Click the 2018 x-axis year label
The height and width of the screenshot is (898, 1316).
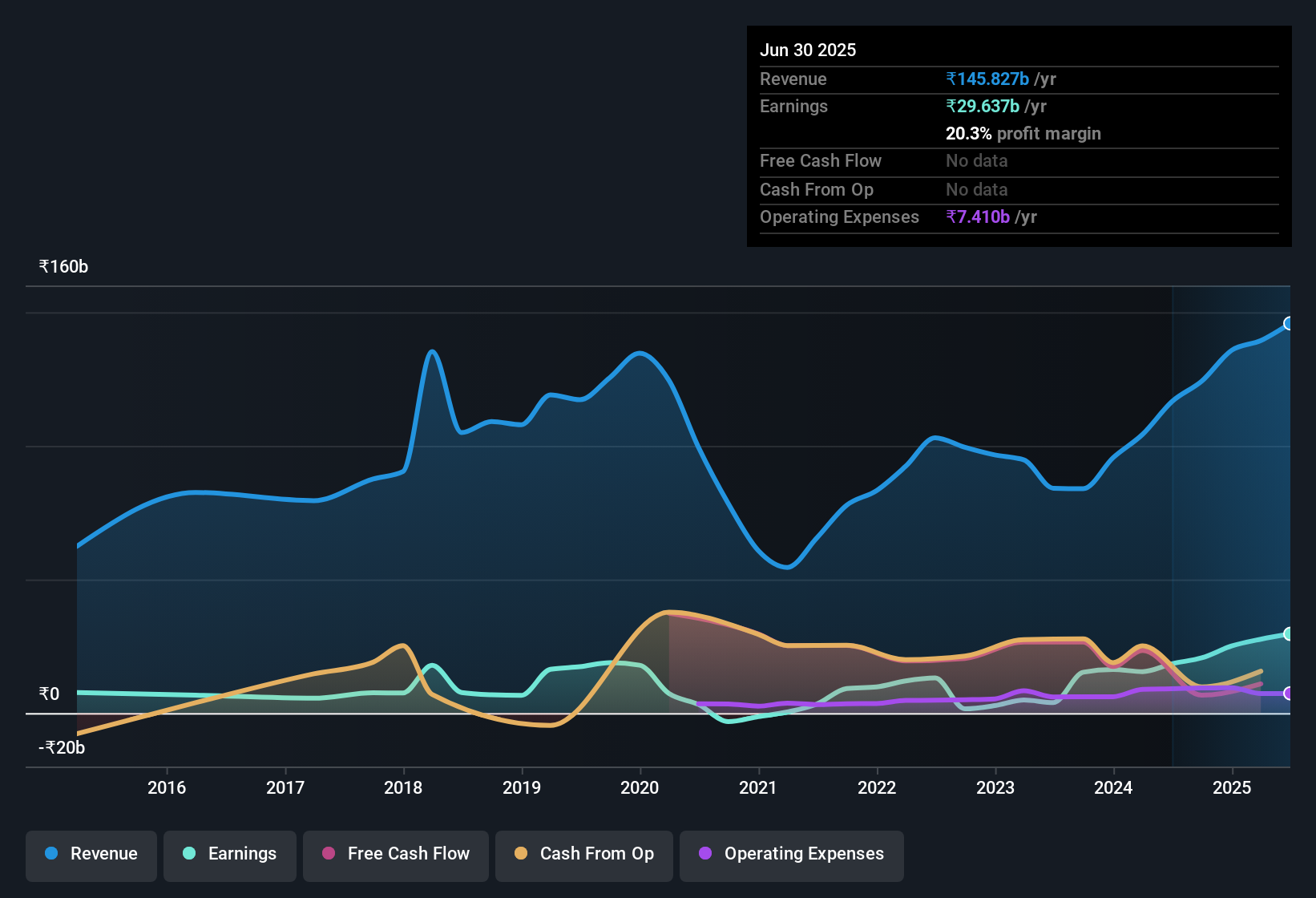(403, 787)
